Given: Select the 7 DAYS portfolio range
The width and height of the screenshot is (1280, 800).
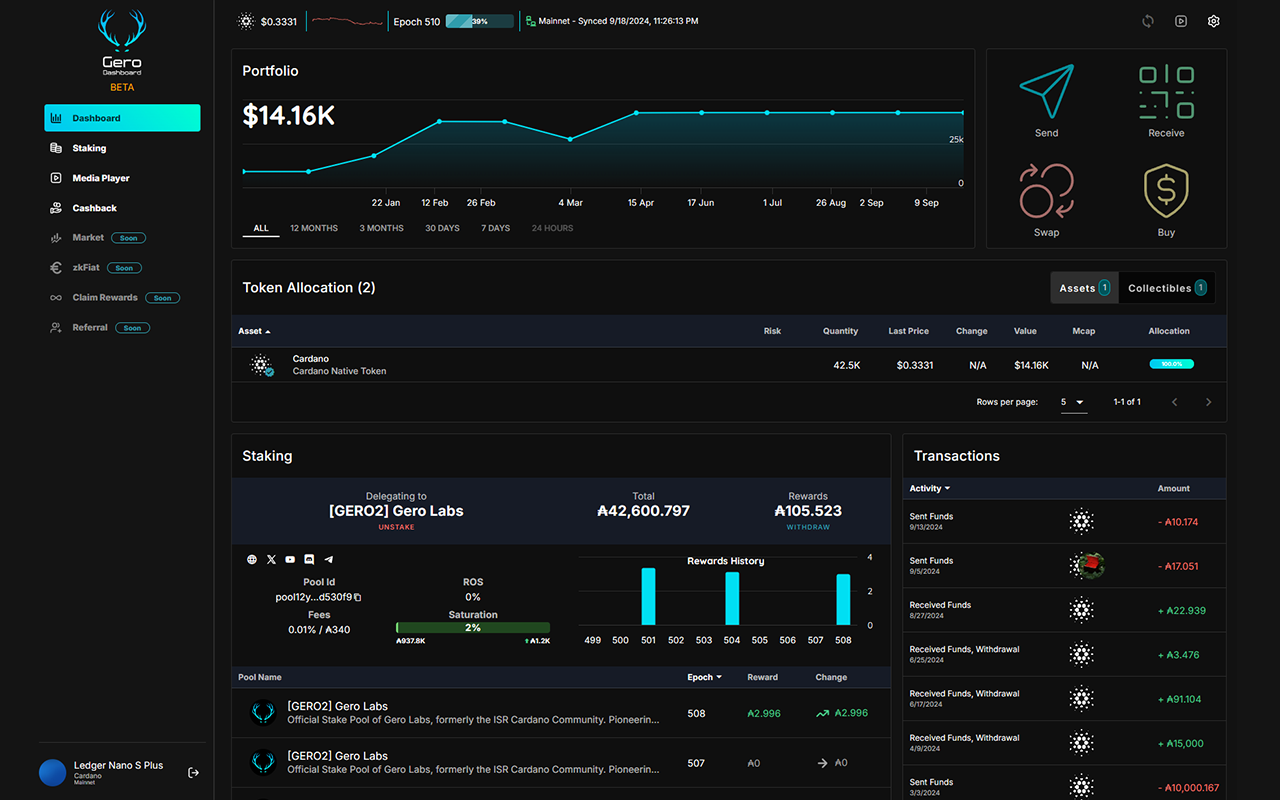Looking at the screenshot, I should click(494, 227).
